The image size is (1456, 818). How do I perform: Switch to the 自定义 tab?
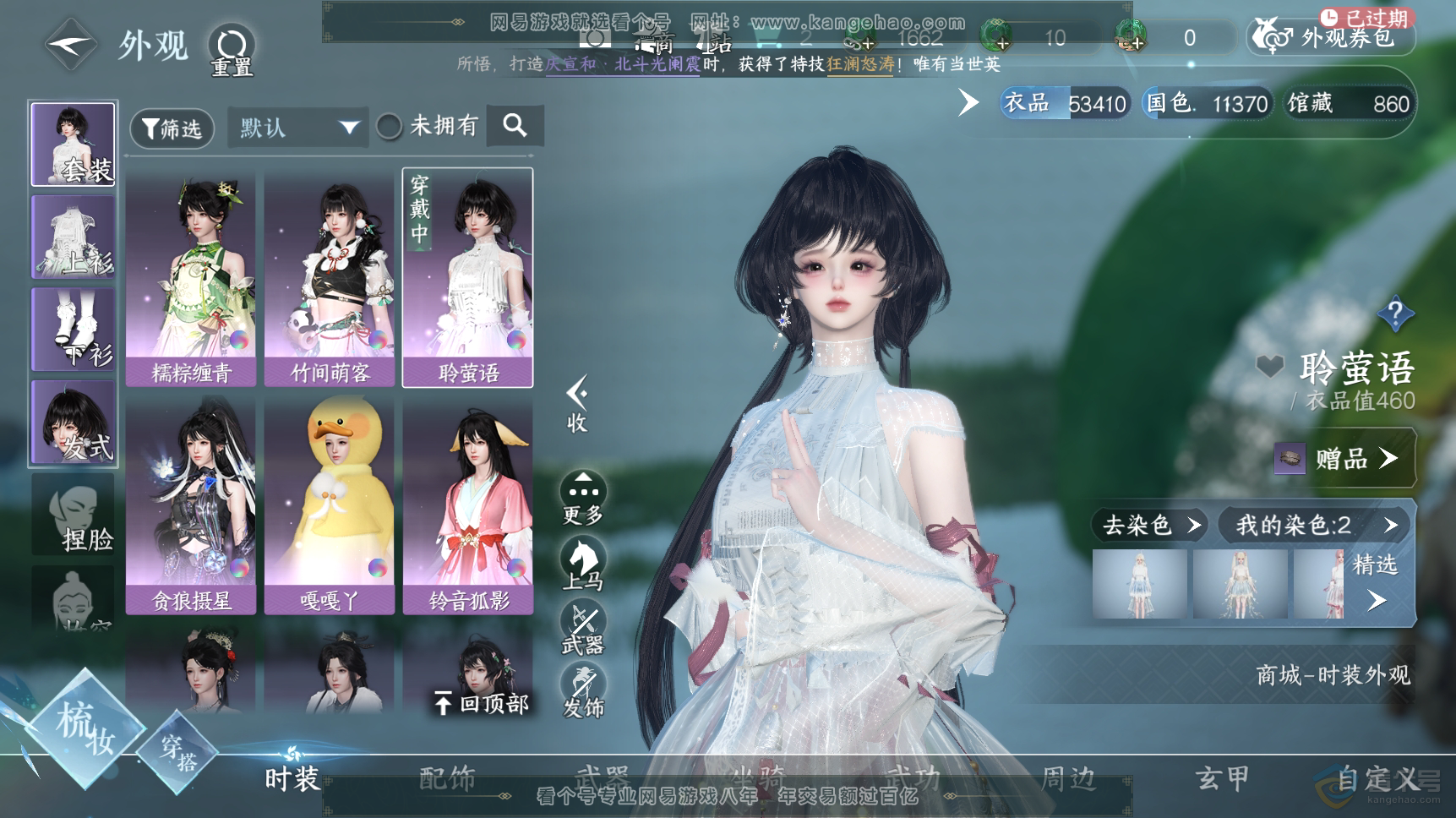click(x=1377, y=777)
